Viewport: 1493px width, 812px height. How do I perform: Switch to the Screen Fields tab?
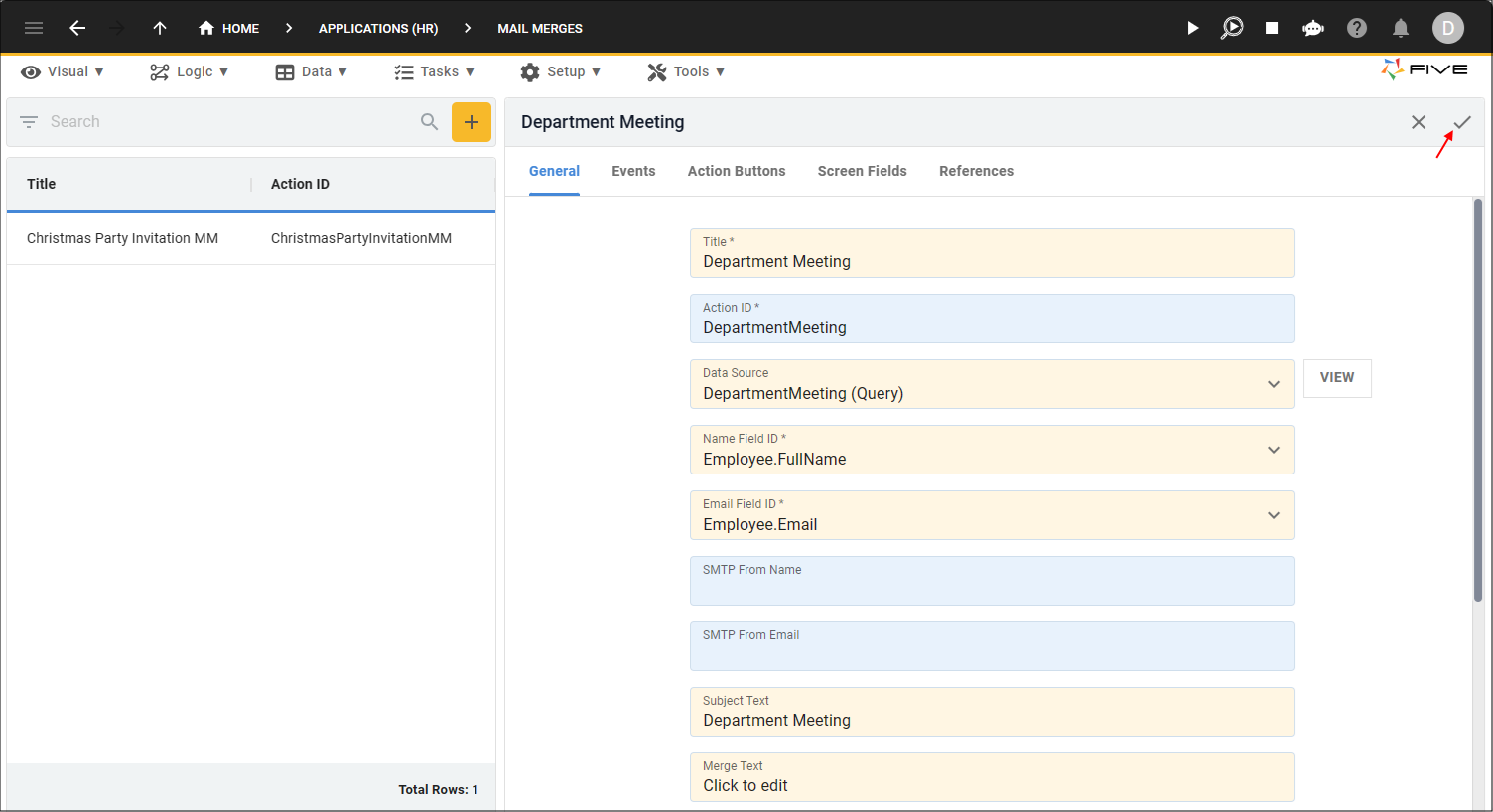point(863,171)
